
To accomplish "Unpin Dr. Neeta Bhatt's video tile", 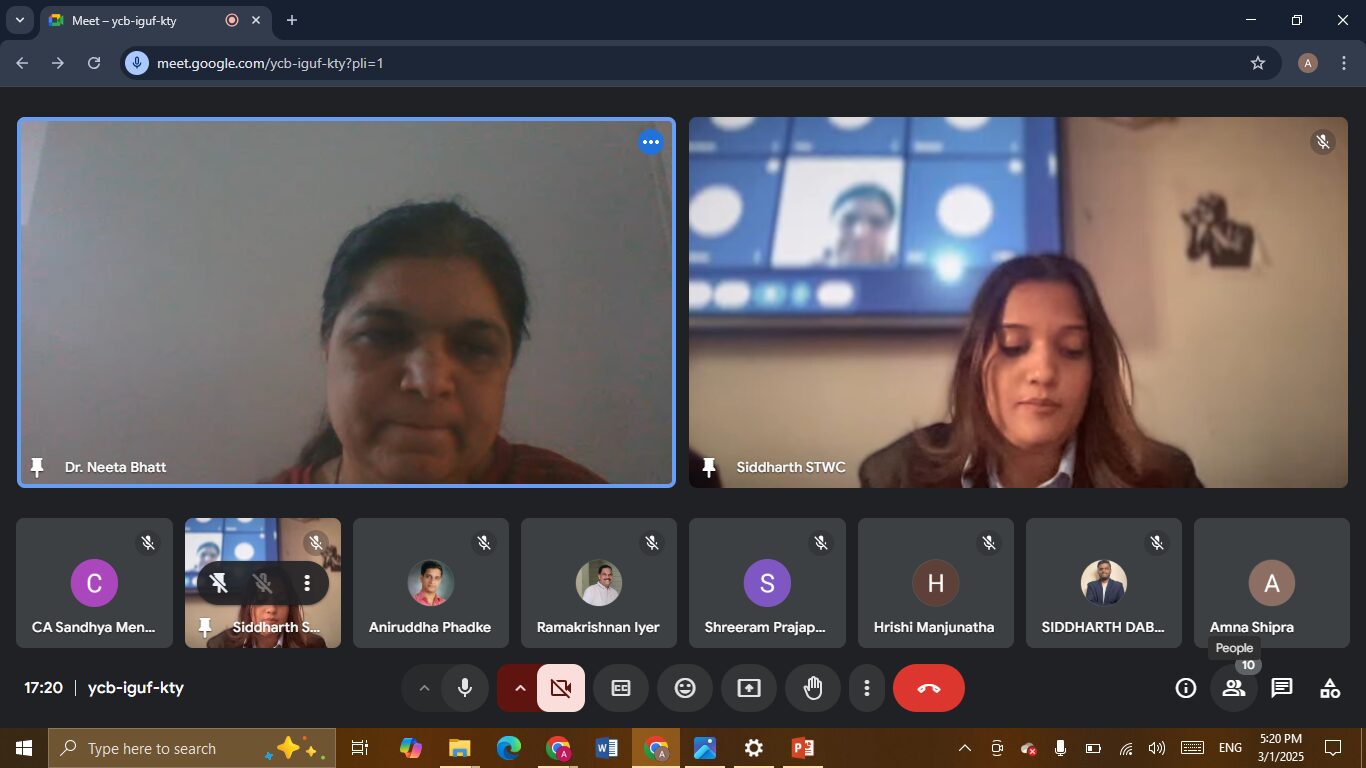I will click(x=38, y=467).
